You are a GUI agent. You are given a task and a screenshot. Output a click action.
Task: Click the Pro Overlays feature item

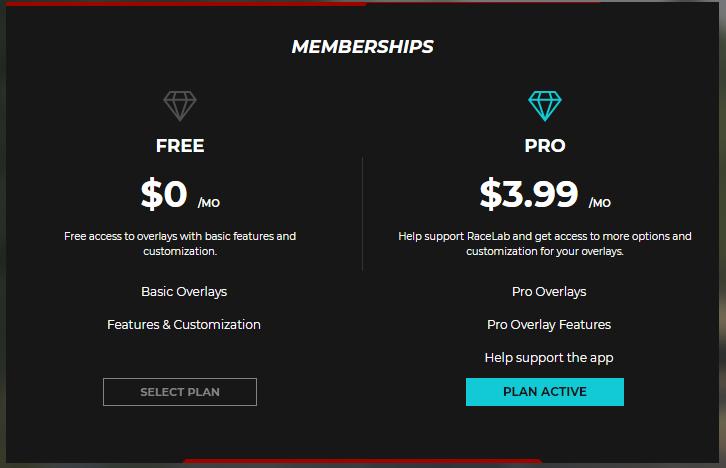[549, 292]
